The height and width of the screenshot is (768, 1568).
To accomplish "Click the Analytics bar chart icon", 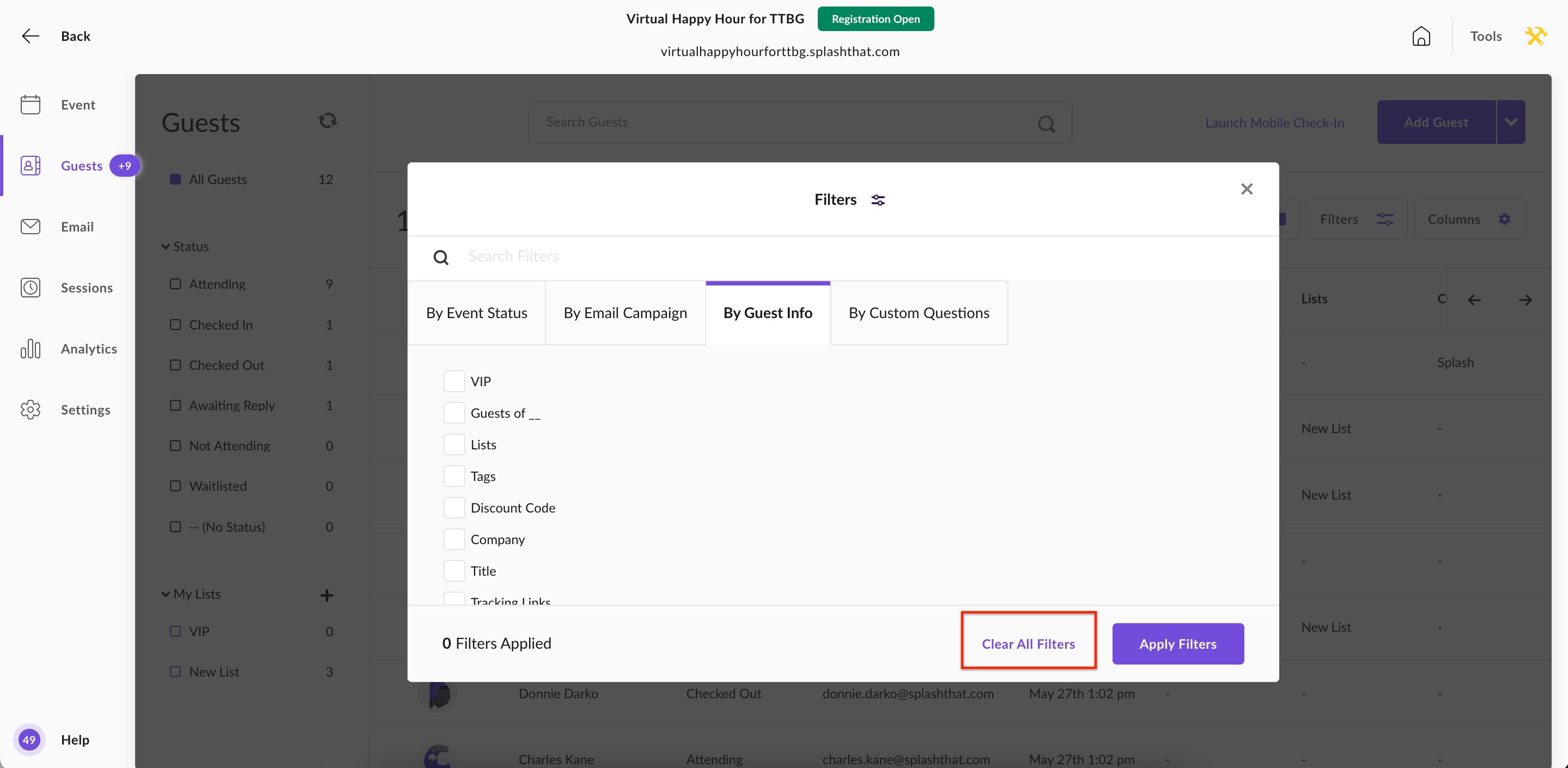I will (x=31, y=349).
